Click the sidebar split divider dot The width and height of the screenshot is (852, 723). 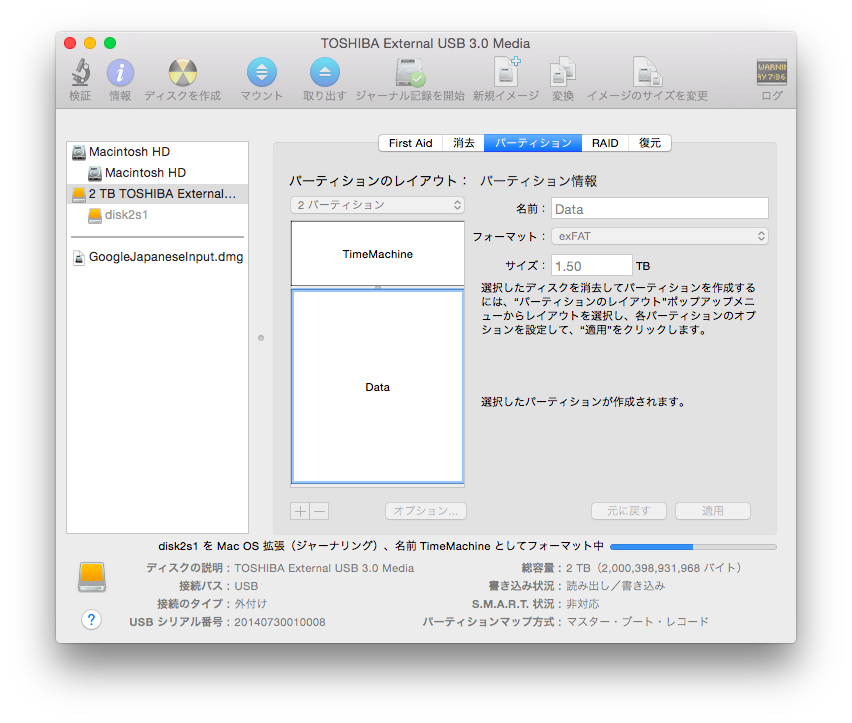pos(261,338)
